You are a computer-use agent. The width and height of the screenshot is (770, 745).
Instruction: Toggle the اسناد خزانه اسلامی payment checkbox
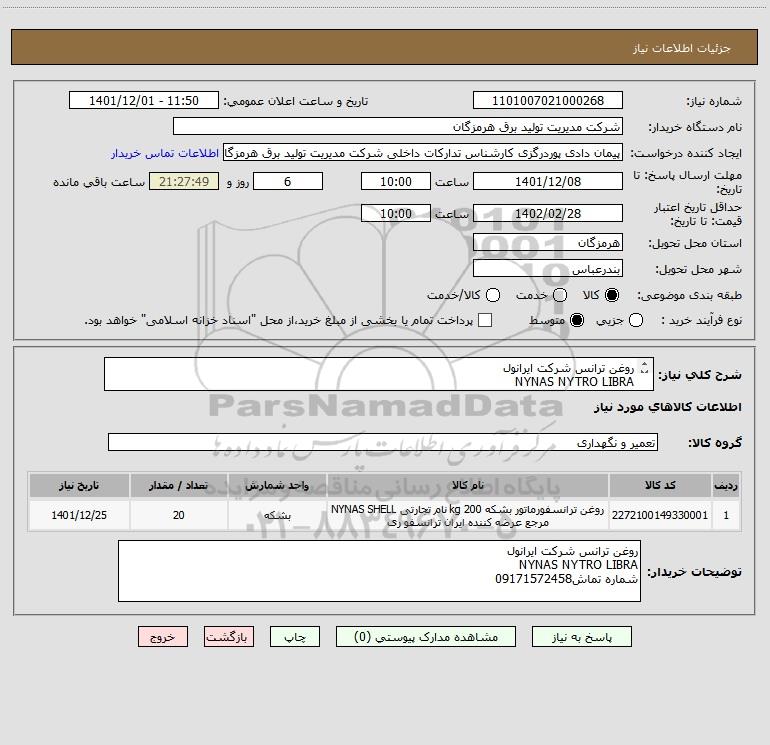[x=485, y=320]
